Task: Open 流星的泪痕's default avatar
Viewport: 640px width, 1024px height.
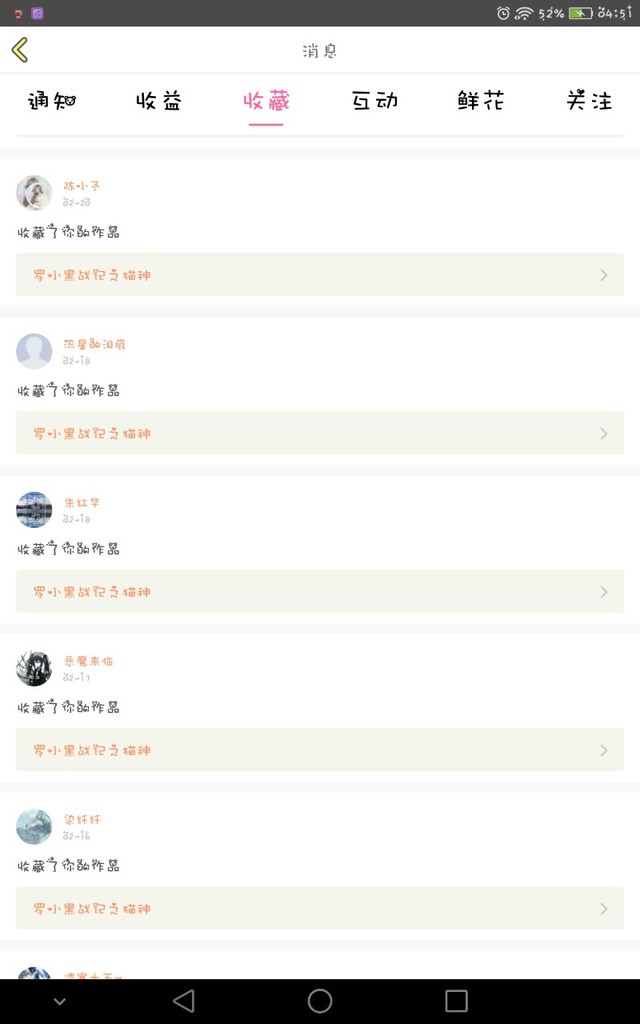Action: click(34, 351)
